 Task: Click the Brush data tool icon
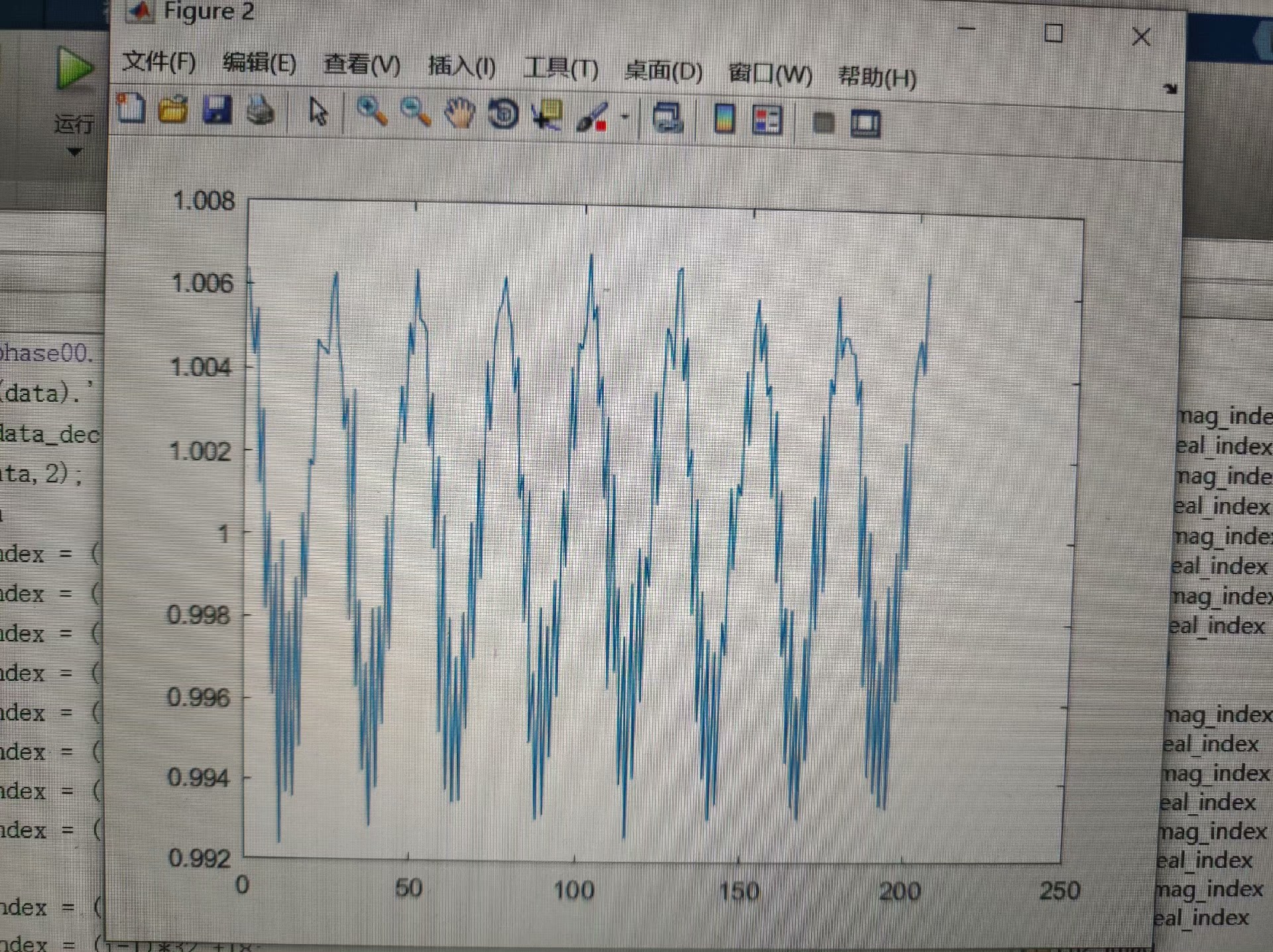(x=591, y=117)
